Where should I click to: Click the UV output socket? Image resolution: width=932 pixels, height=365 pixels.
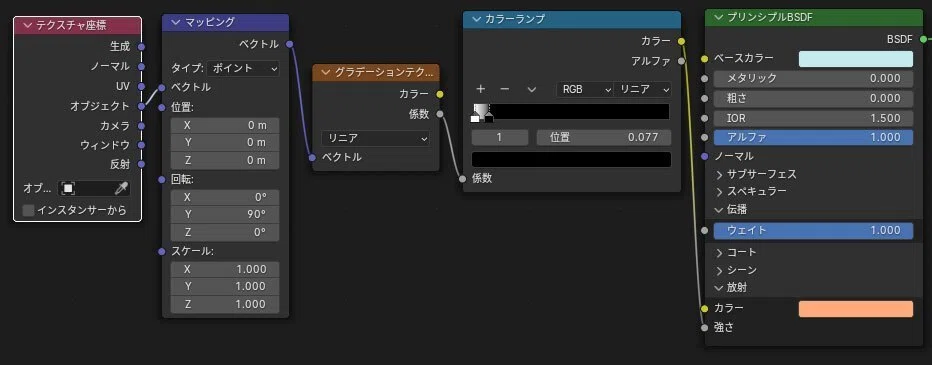pos(141,86)
